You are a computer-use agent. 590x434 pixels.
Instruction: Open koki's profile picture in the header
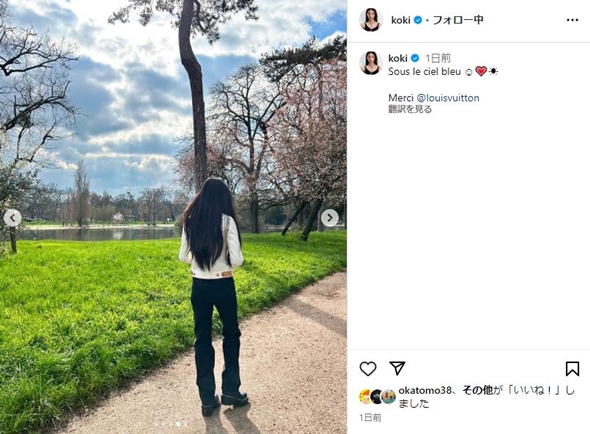(371, 20)
